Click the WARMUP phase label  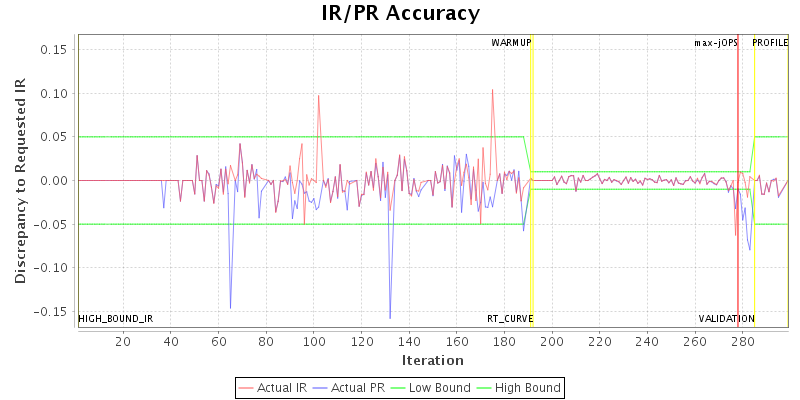click(511, 43)
